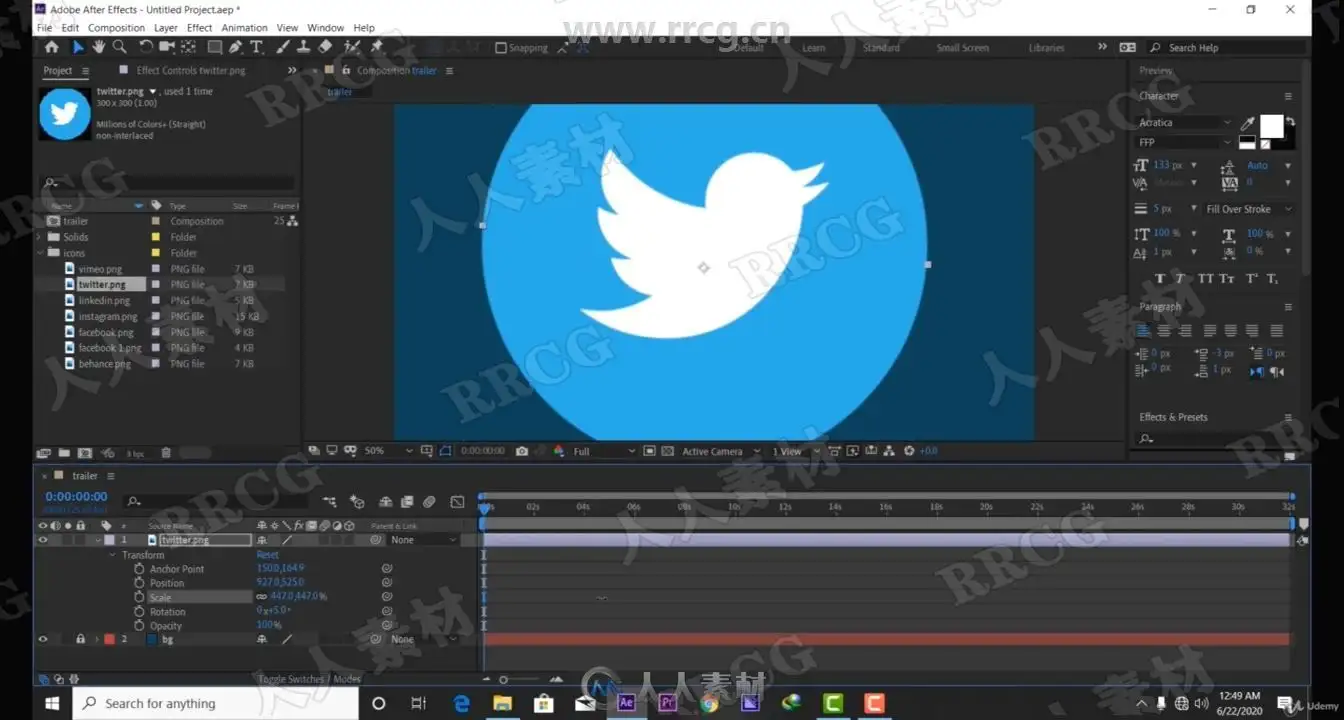Open the File menu
The height and width of the screenshot is (720, 1344).
(x=45, y=28)
